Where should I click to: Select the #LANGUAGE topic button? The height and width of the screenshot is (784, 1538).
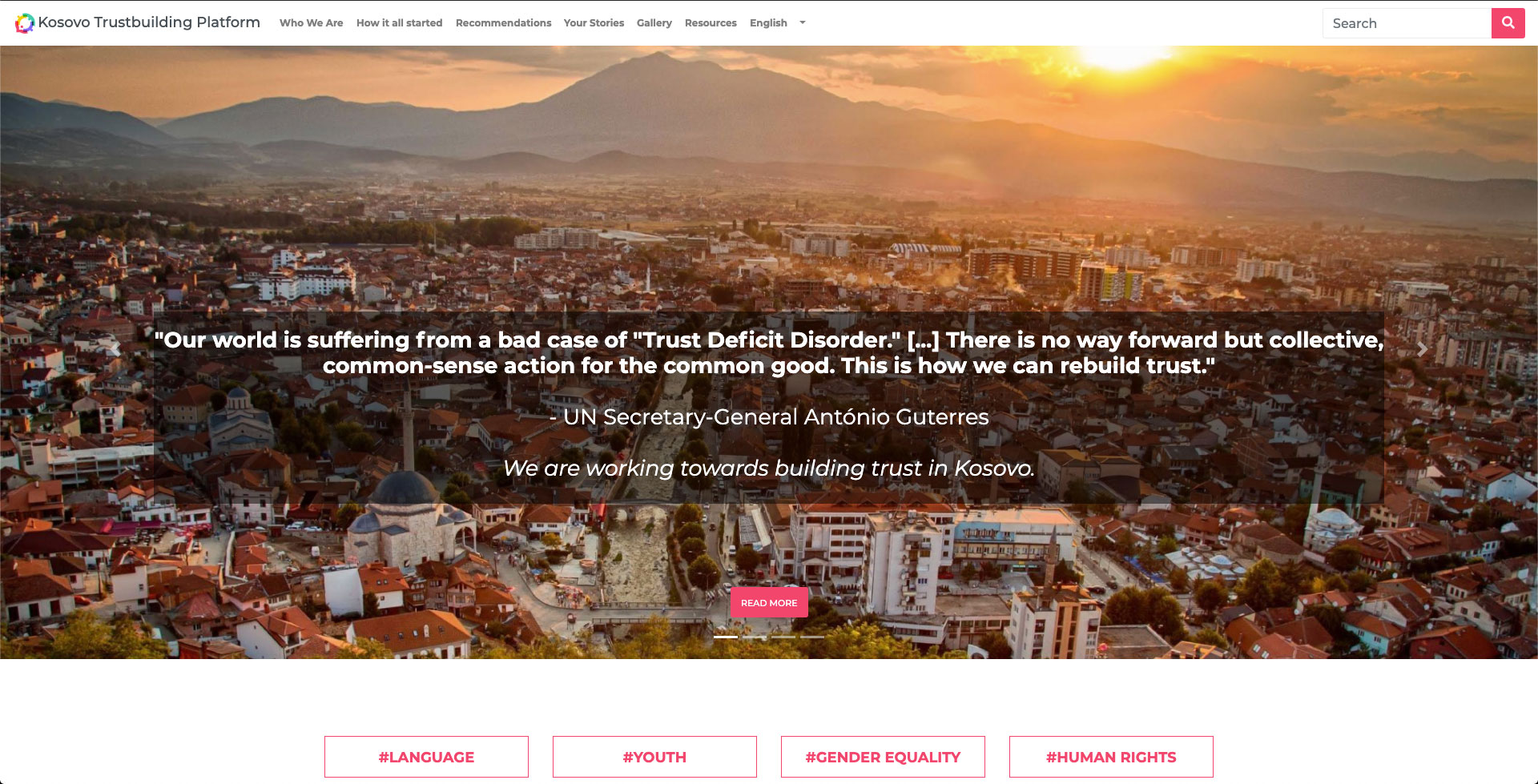(x=426, y=757)
